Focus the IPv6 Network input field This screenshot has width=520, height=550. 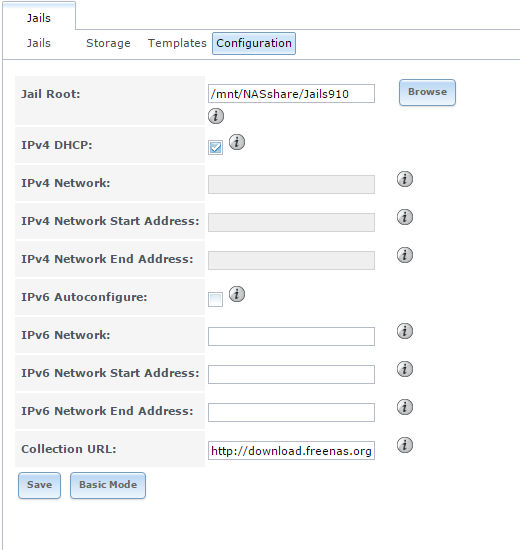[291, 336]
